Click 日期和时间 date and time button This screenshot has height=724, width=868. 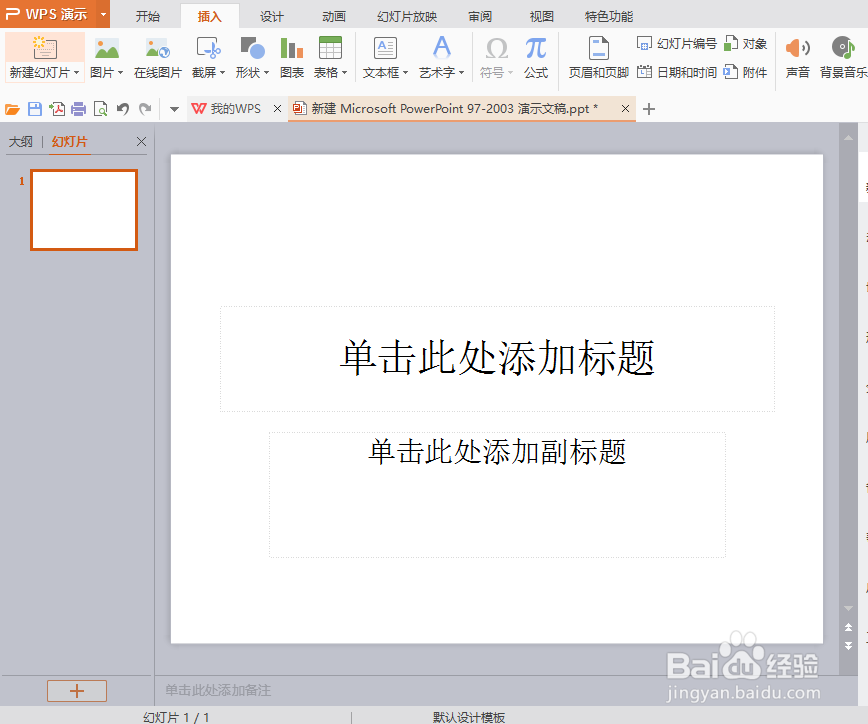click(676, 72)
